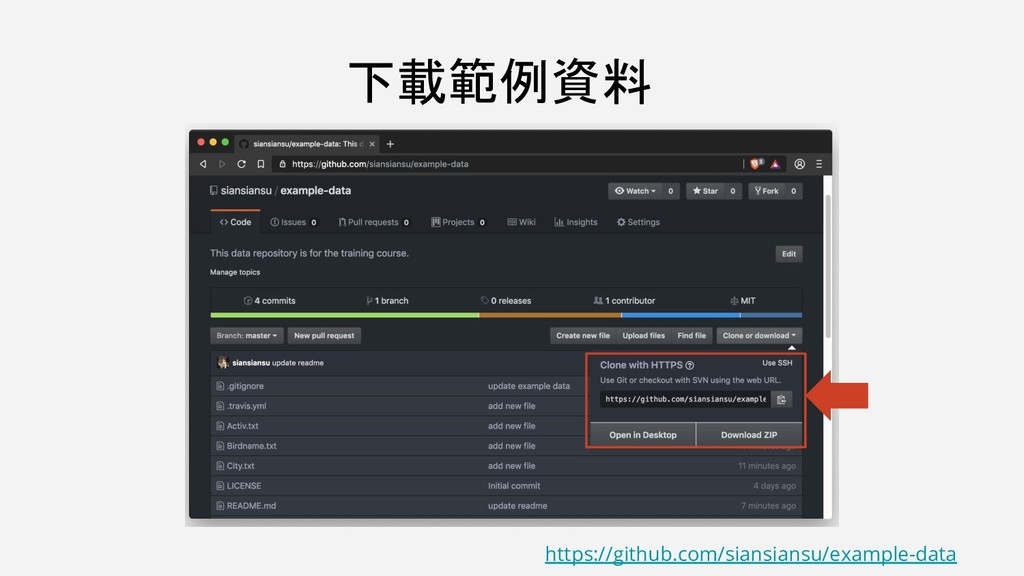Open the Issues tab
This screenshot has width=1024, height=576.
click(294, 222)
